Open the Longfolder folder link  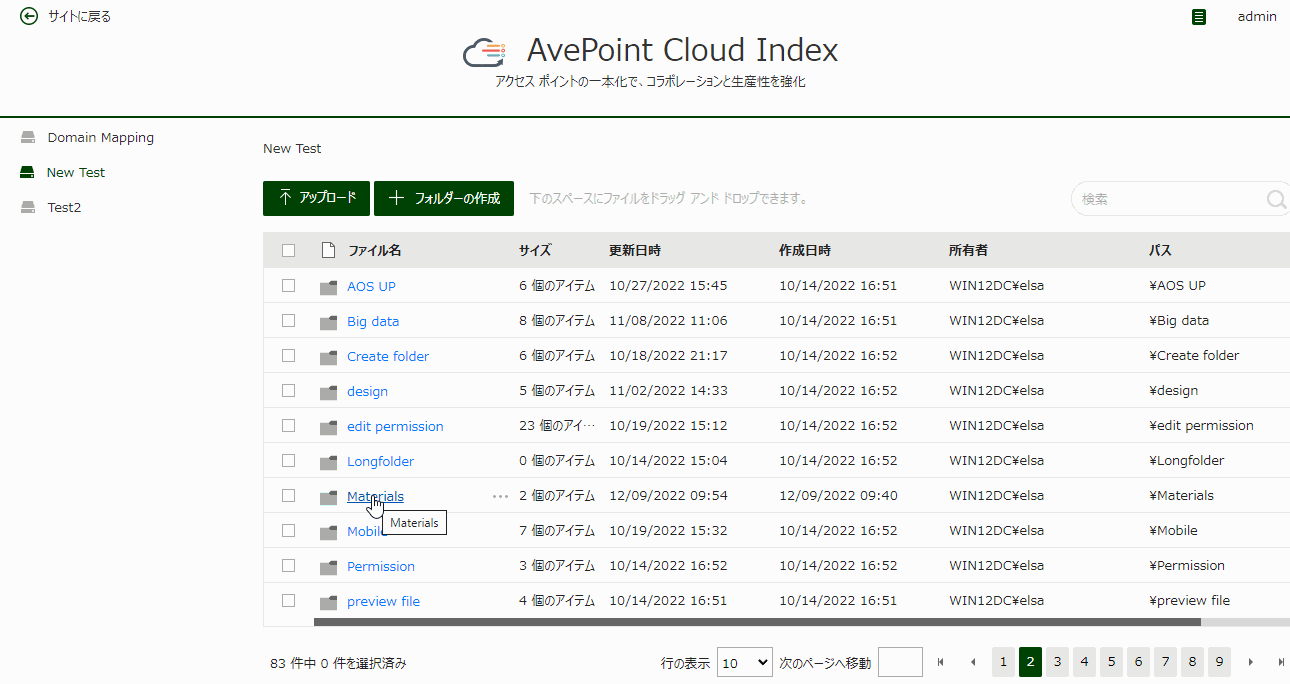coord(380,461)
